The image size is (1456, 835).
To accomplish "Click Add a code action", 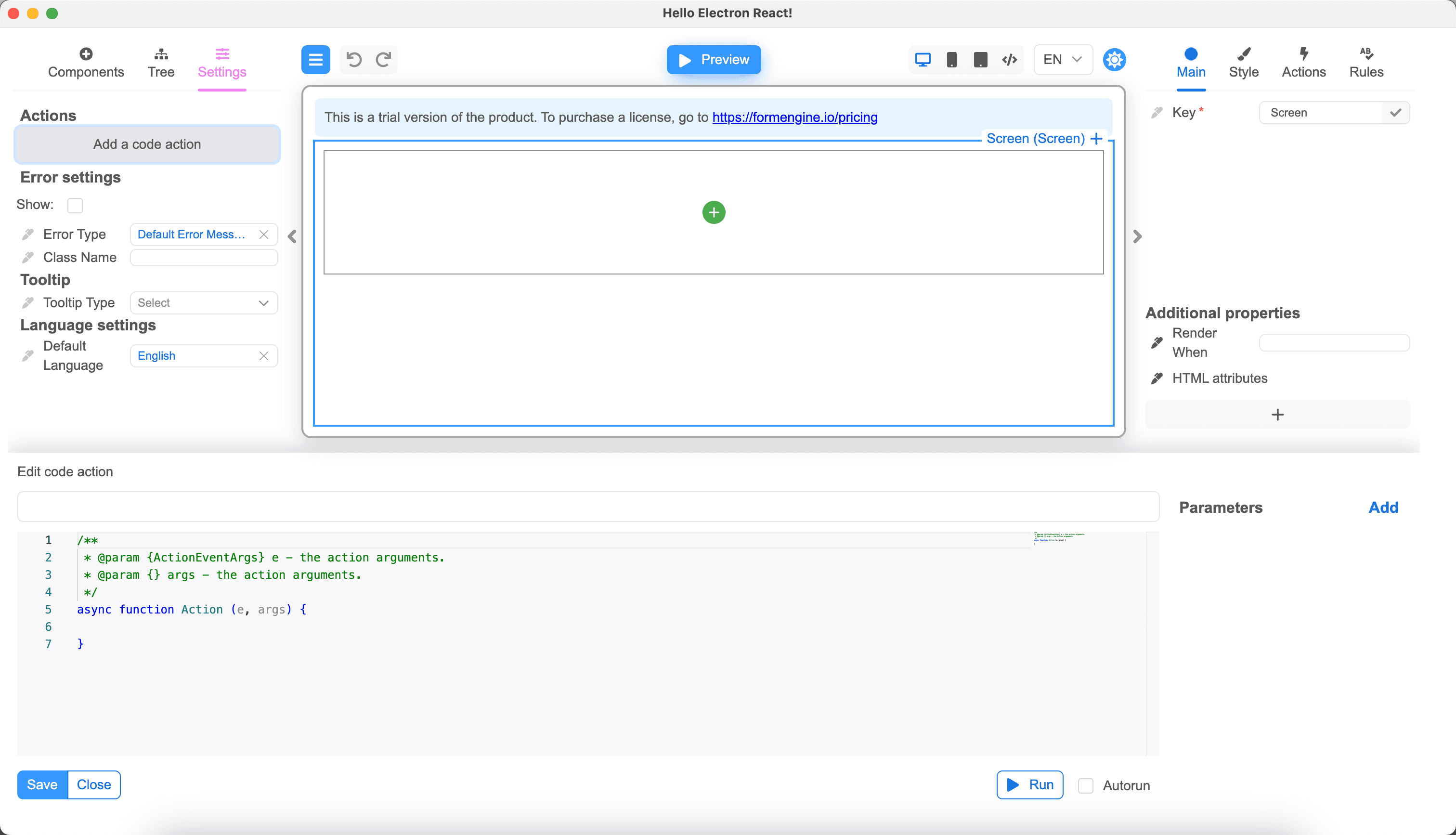I will [147, 144].
